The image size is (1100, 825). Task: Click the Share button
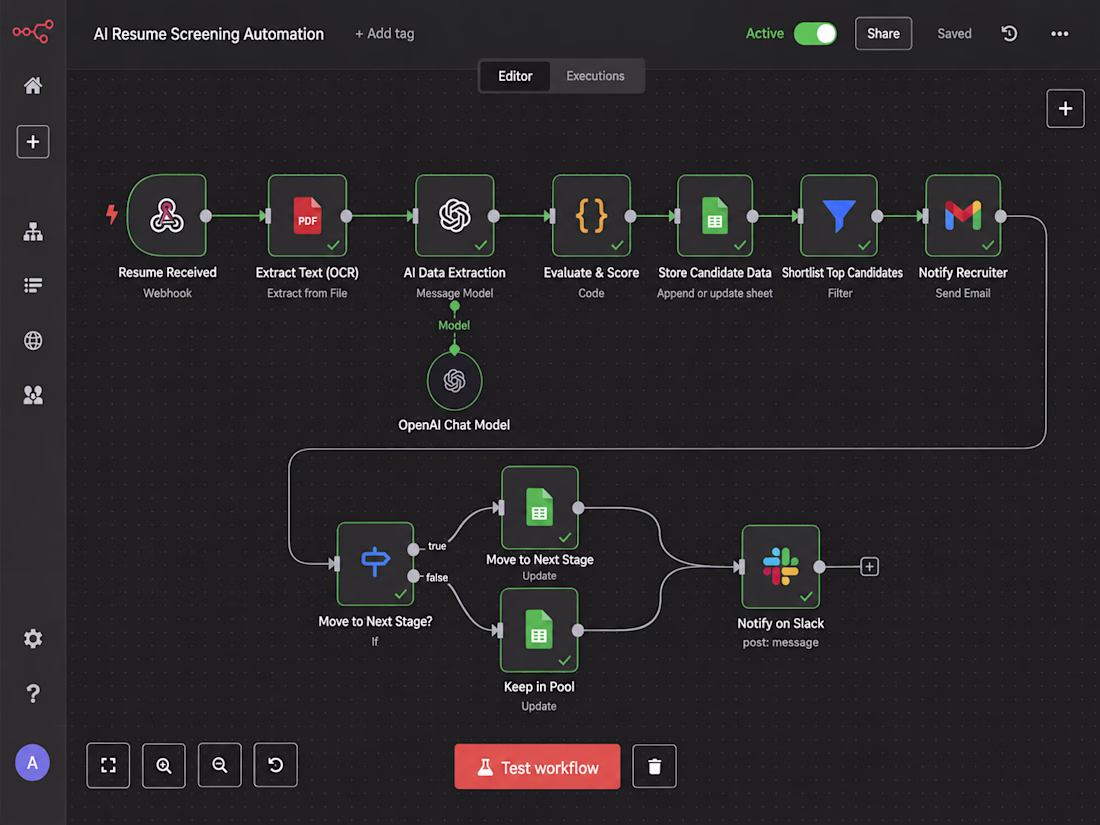click(883, 34)
